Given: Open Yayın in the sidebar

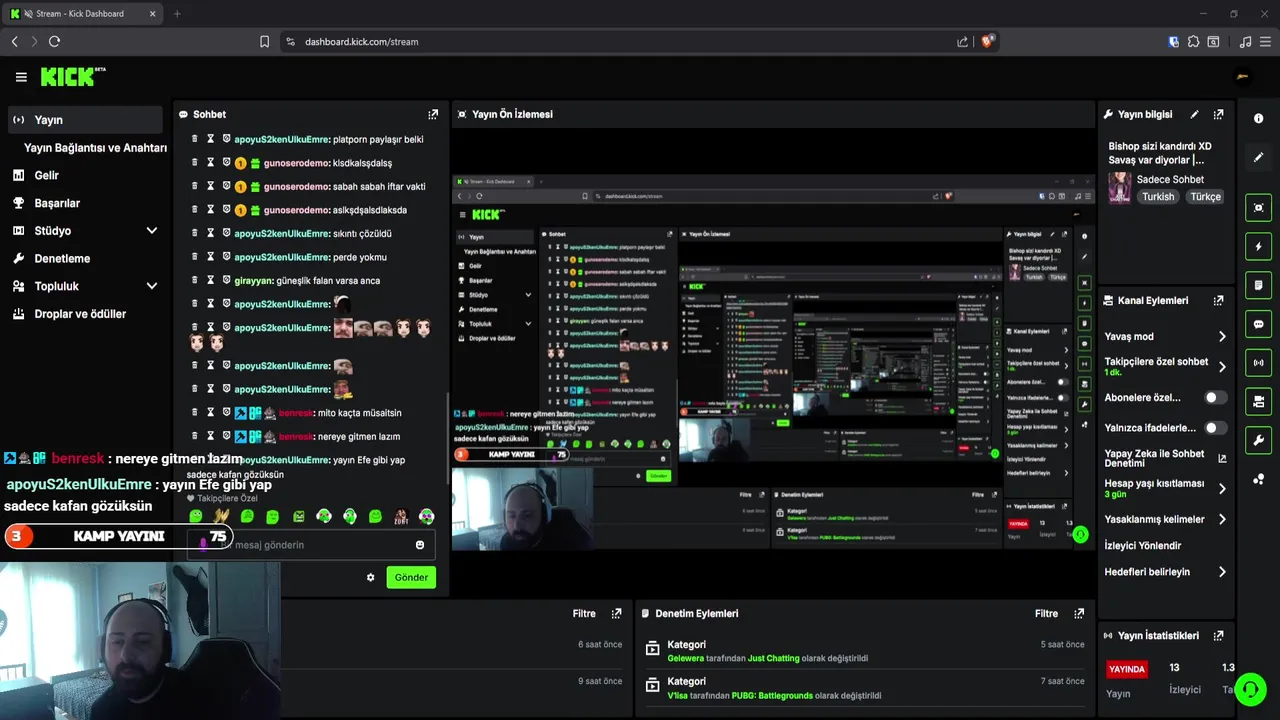Looking at the screenshot, I should [85, 120].
